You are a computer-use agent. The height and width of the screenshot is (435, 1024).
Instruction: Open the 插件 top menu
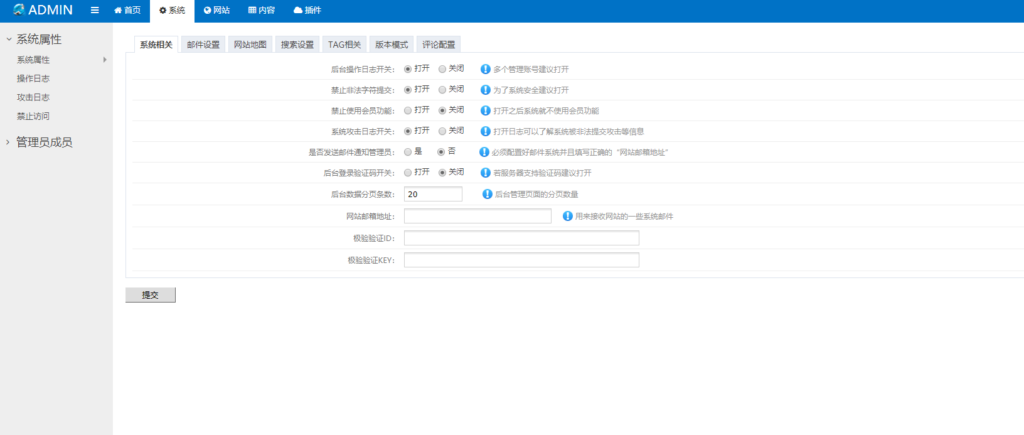pyautogui.click(x=307, y=10)
